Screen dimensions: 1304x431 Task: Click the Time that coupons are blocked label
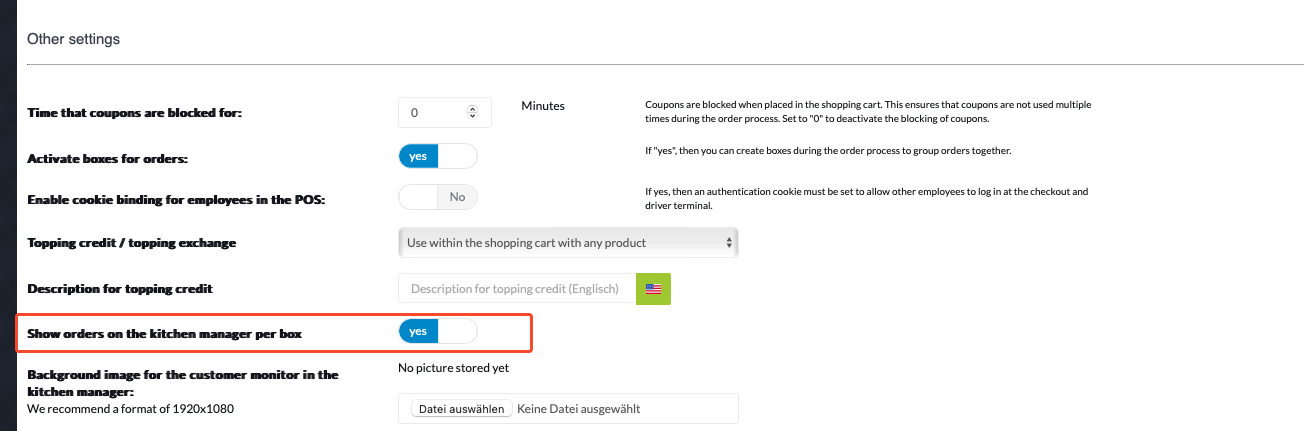point(135,113)
